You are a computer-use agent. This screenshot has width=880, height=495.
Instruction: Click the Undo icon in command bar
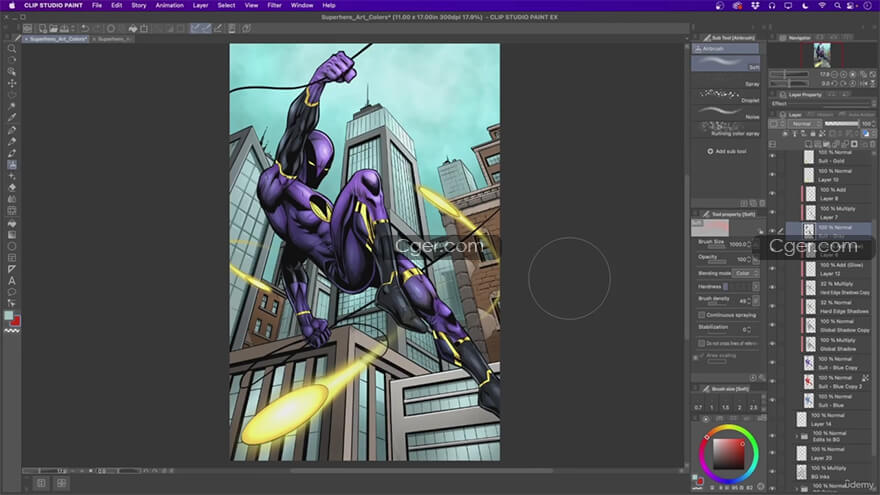85,29
